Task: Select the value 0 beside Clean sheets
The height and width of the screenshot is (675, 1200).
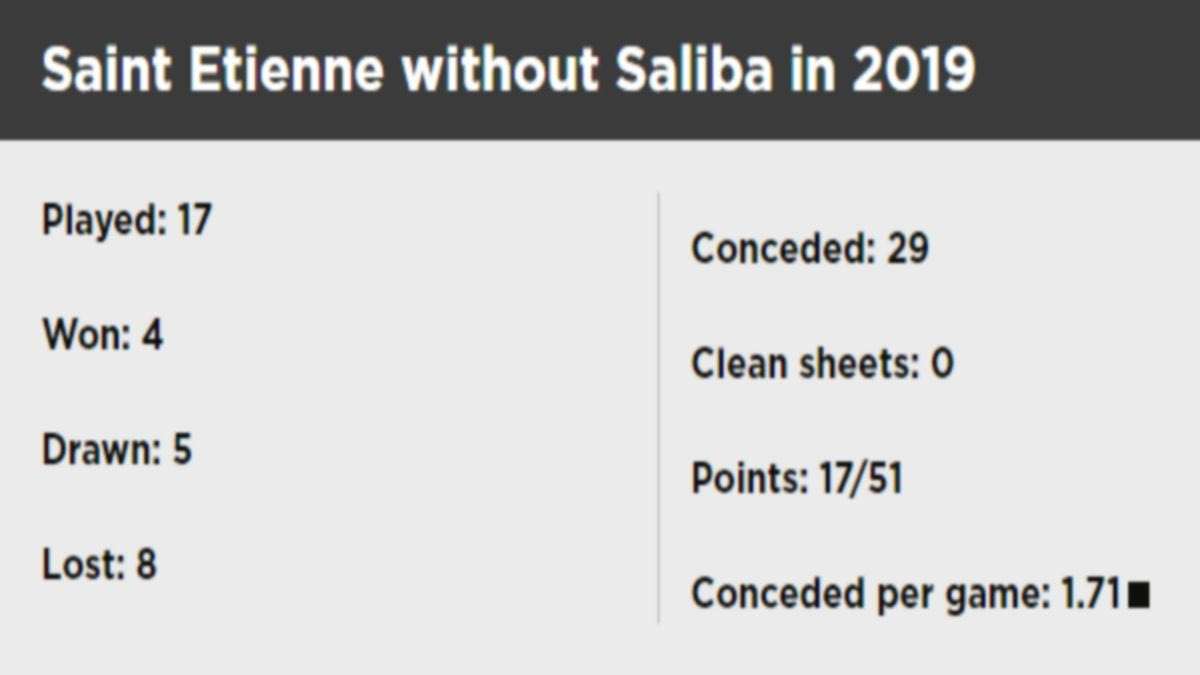Action: 942,364
